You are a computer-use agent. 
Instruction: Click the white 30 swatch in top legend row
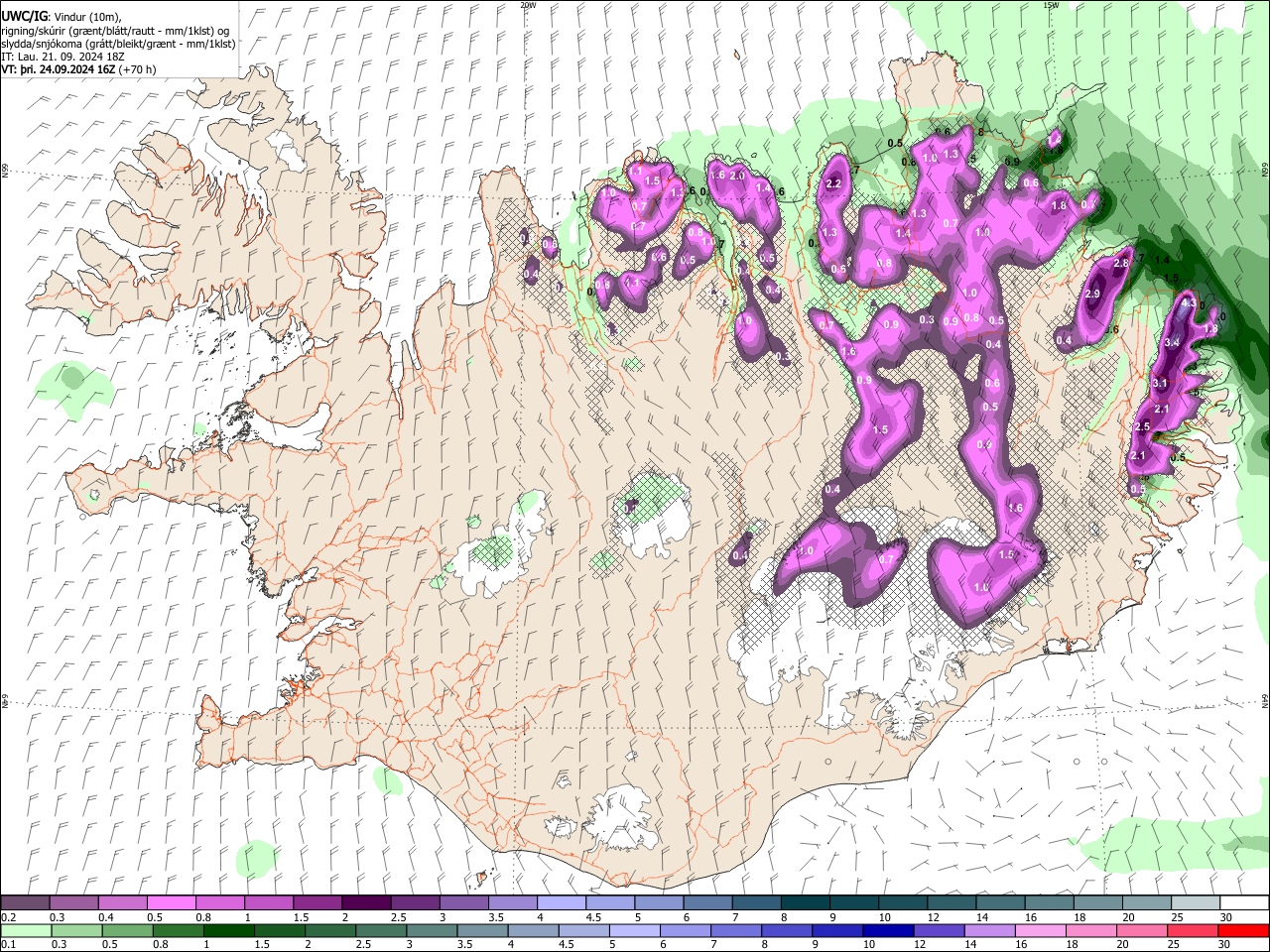[x=1244, y=903]
